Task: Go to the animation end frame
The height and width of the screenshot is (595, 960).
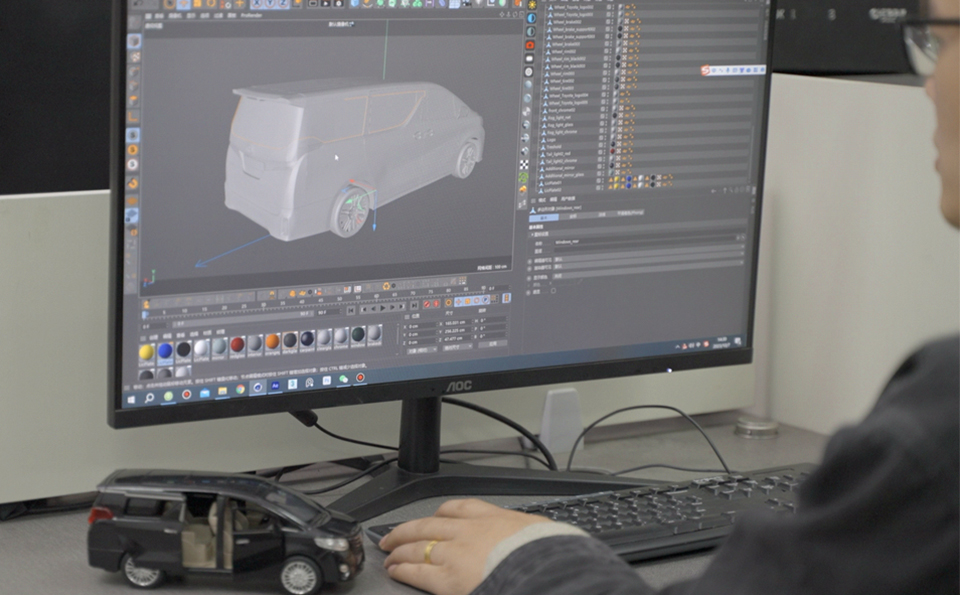Action: pos(414,305)
